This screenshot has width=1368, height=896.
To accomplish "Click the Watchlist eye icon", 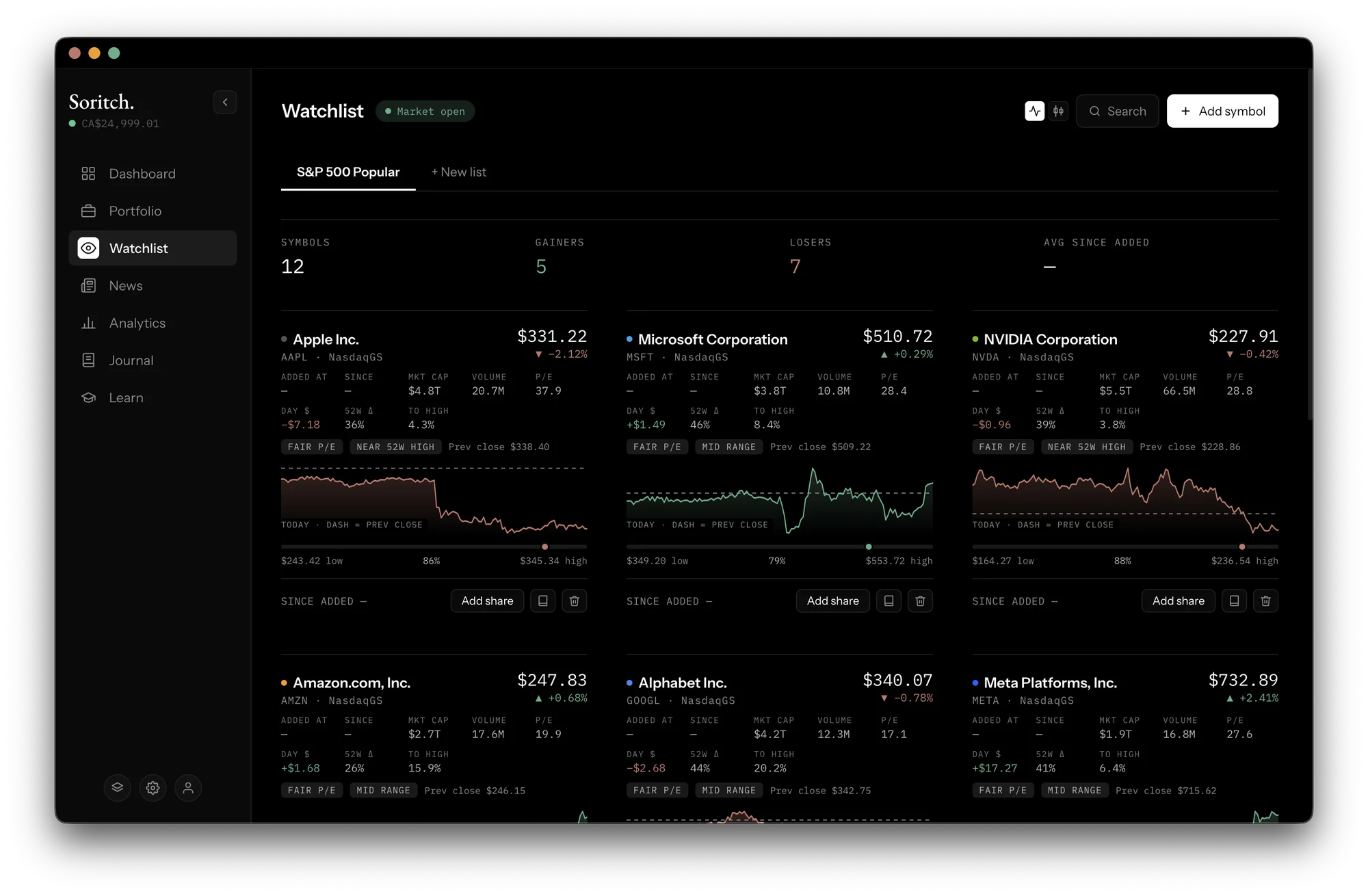I will tap(88, 248).
